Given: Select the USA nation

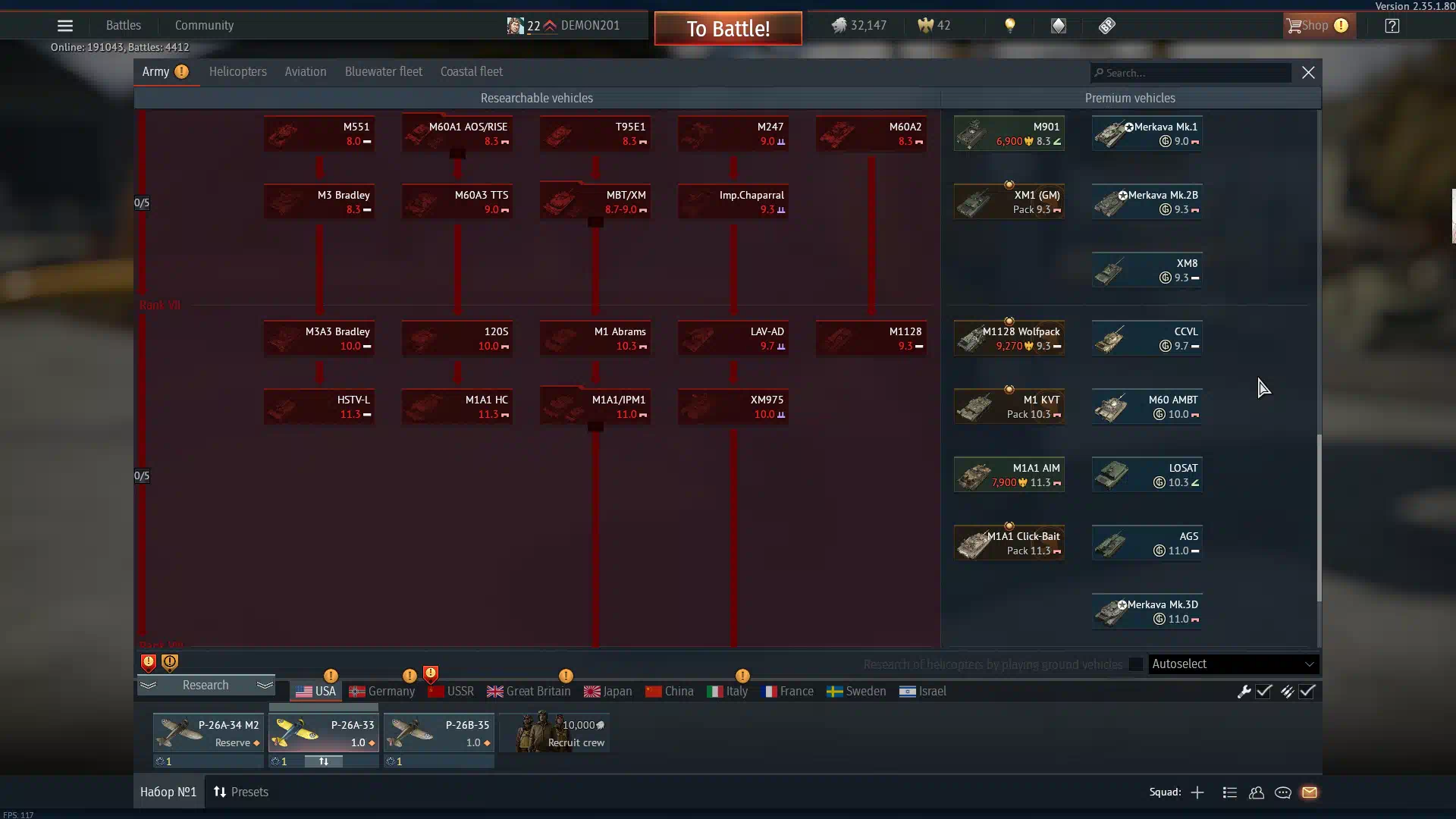Looking at the screenshot, I should coord(315,692).
